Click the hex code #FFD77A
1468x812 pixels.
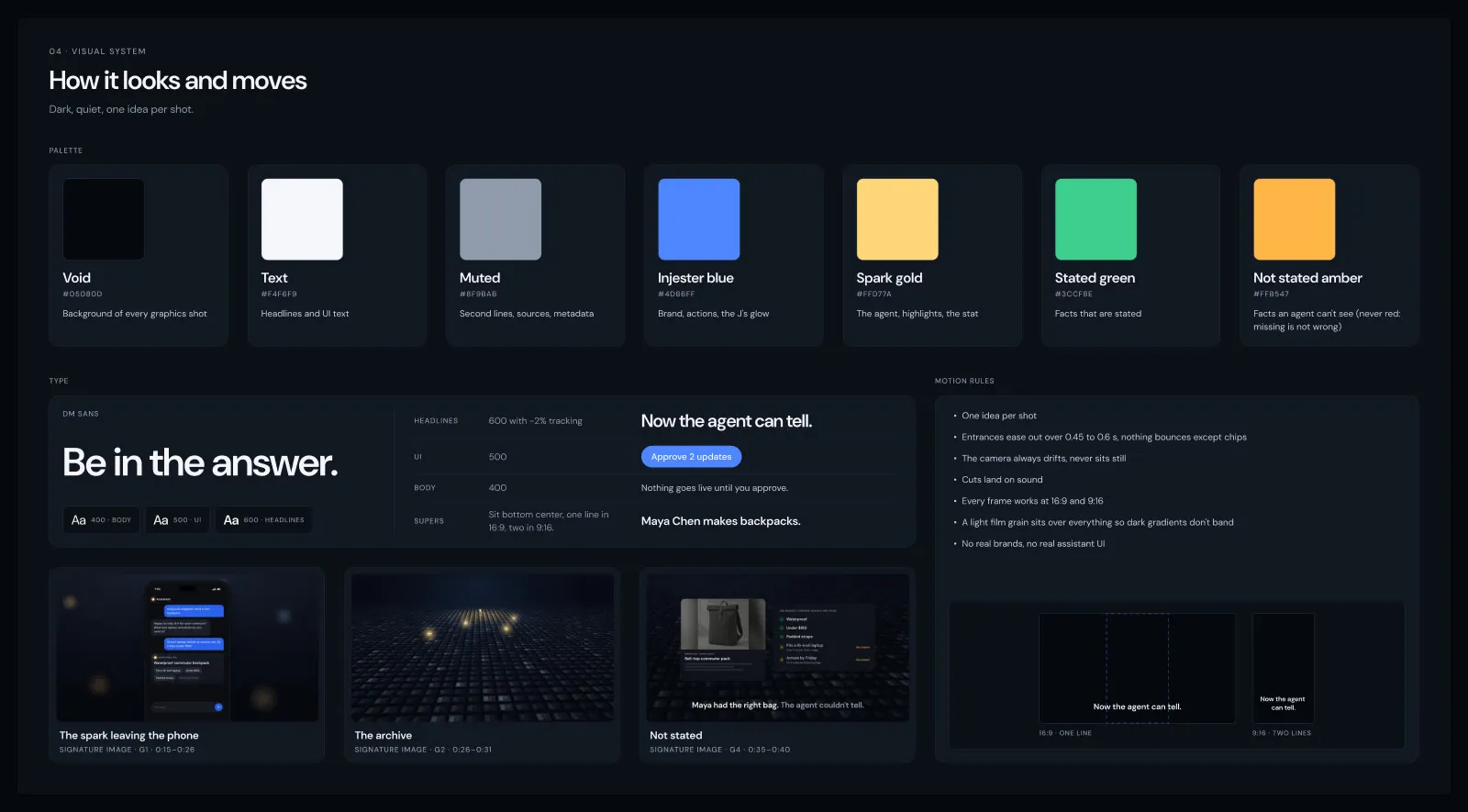click(873, 295)
